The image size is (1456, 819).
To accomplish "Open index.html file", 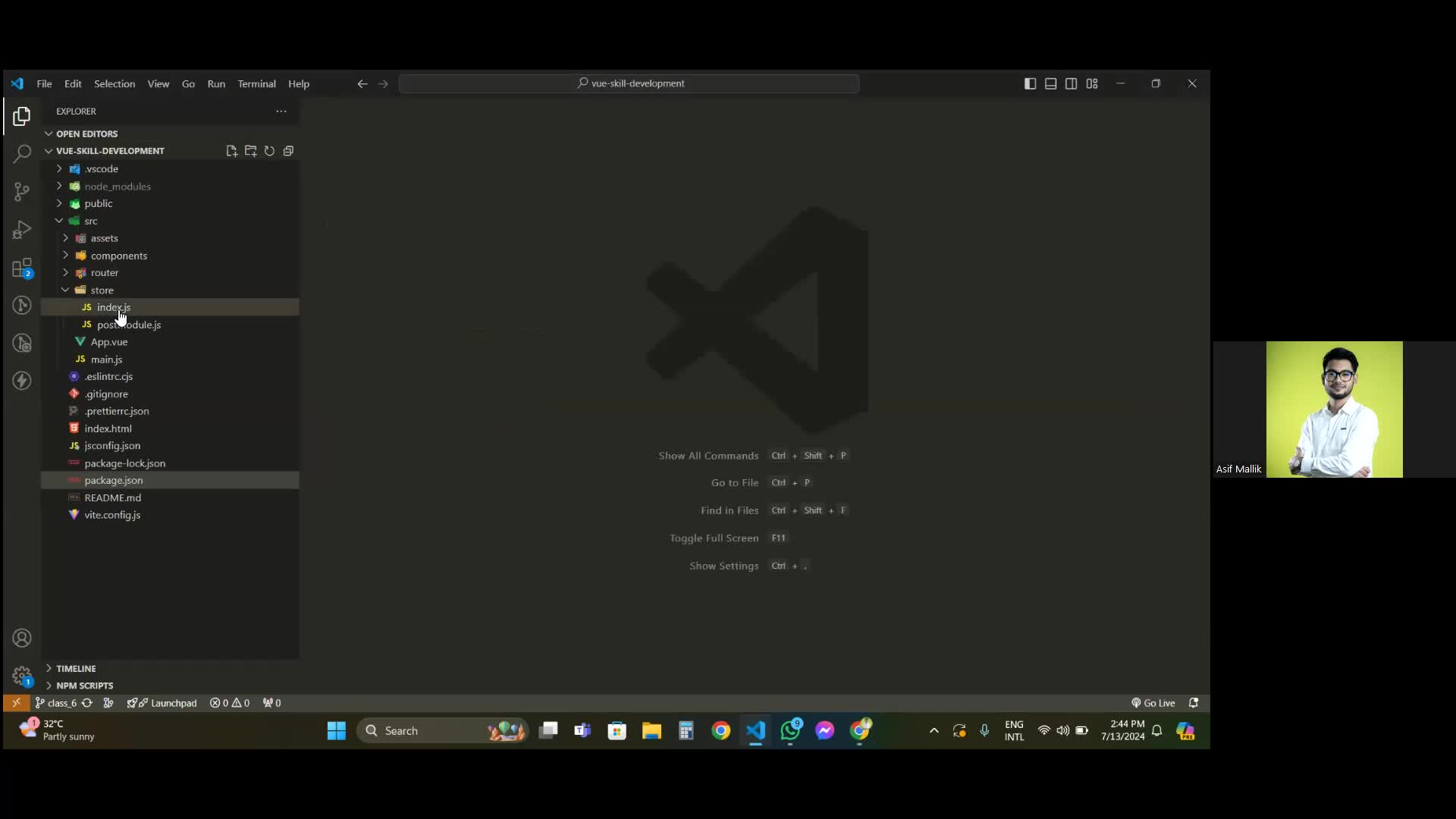I will [170, 428].
